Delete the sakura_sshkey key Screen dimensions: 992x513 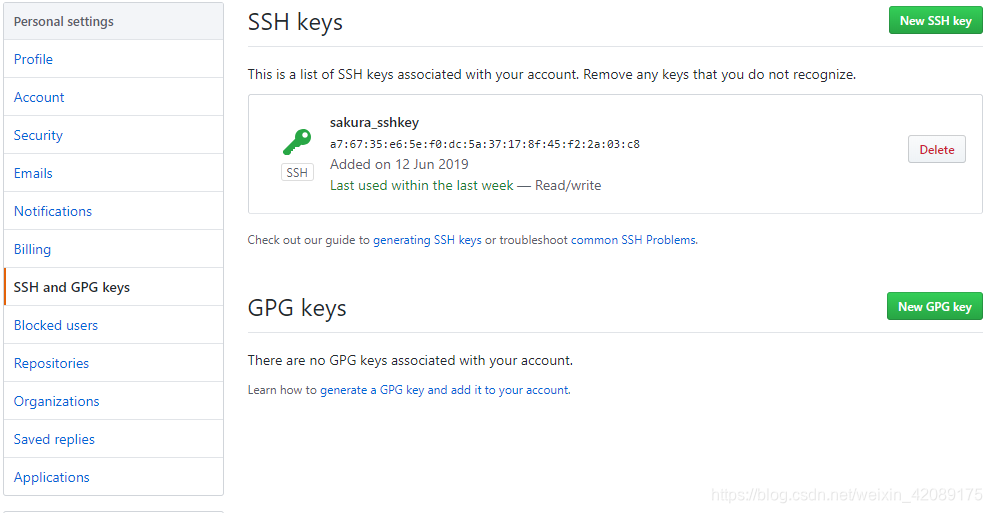tap(937, 149)
